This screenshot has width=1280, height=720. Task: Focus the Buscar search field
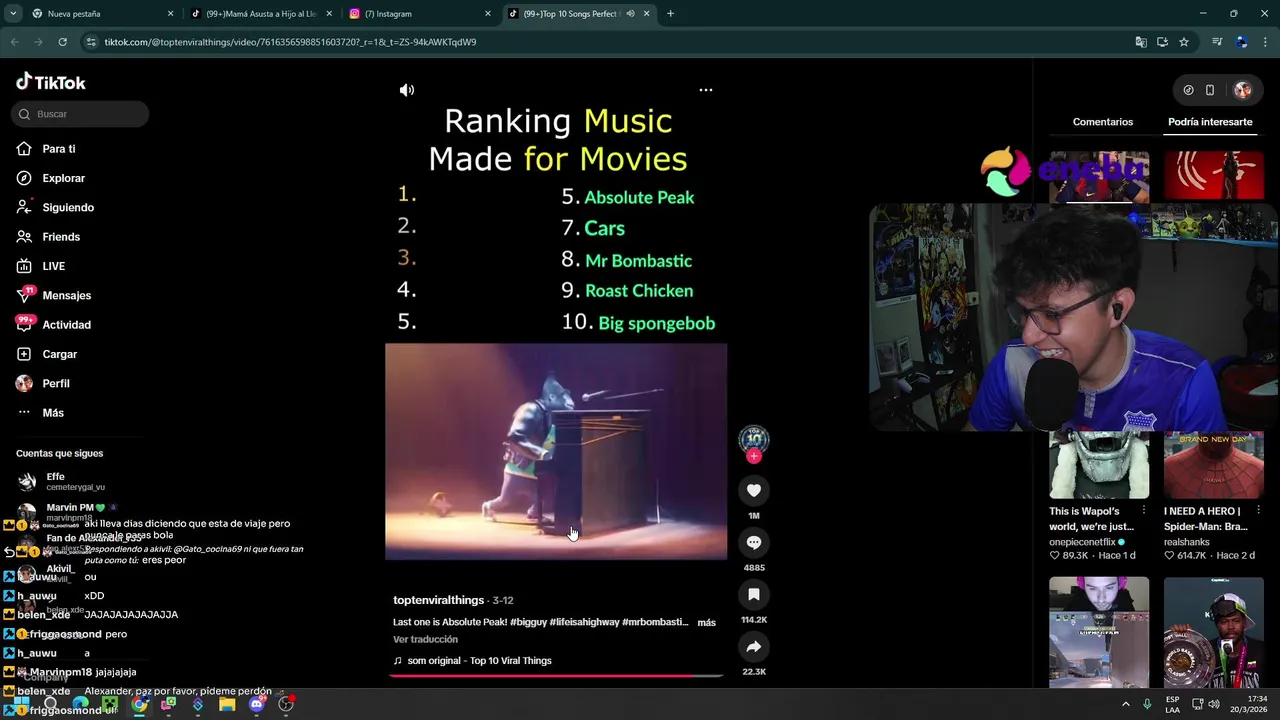(x=80, y=114)
